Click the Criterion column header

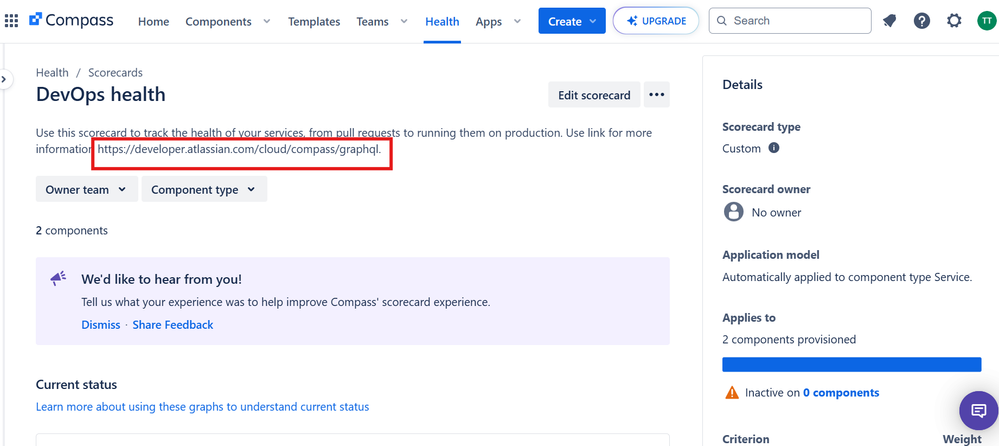(x=745, y=439)
